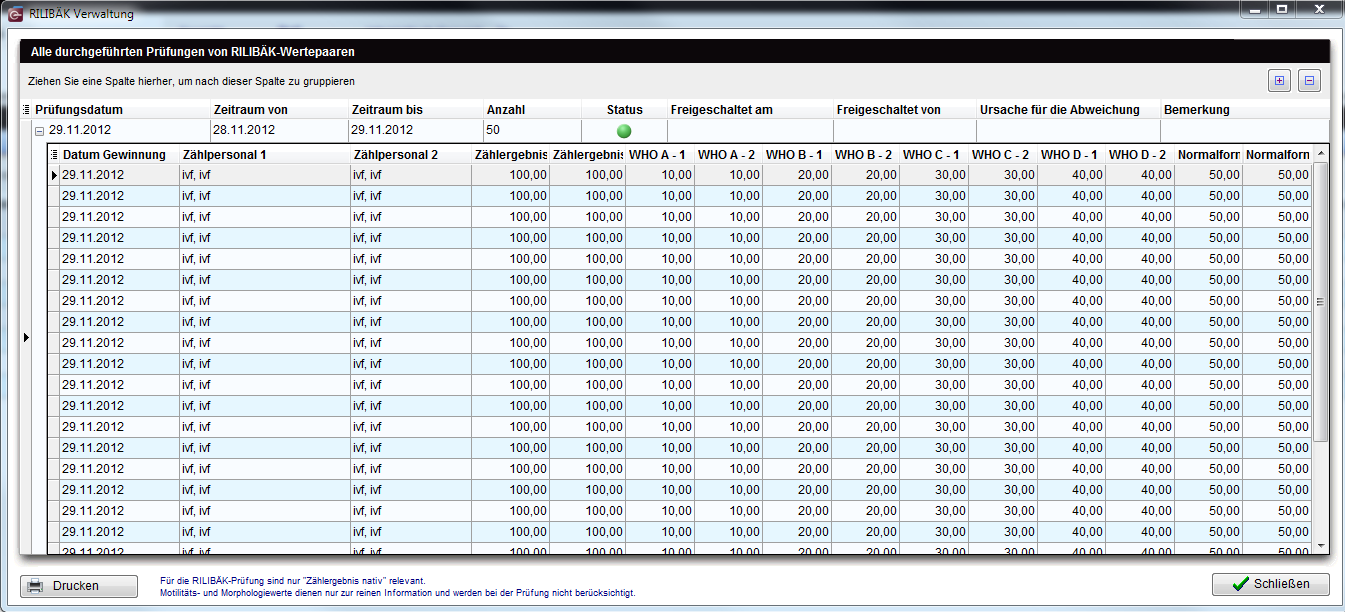Click the RILIBÄK Verwaltung title bar app icon
Screen dimensions: 1345x612
15,14
